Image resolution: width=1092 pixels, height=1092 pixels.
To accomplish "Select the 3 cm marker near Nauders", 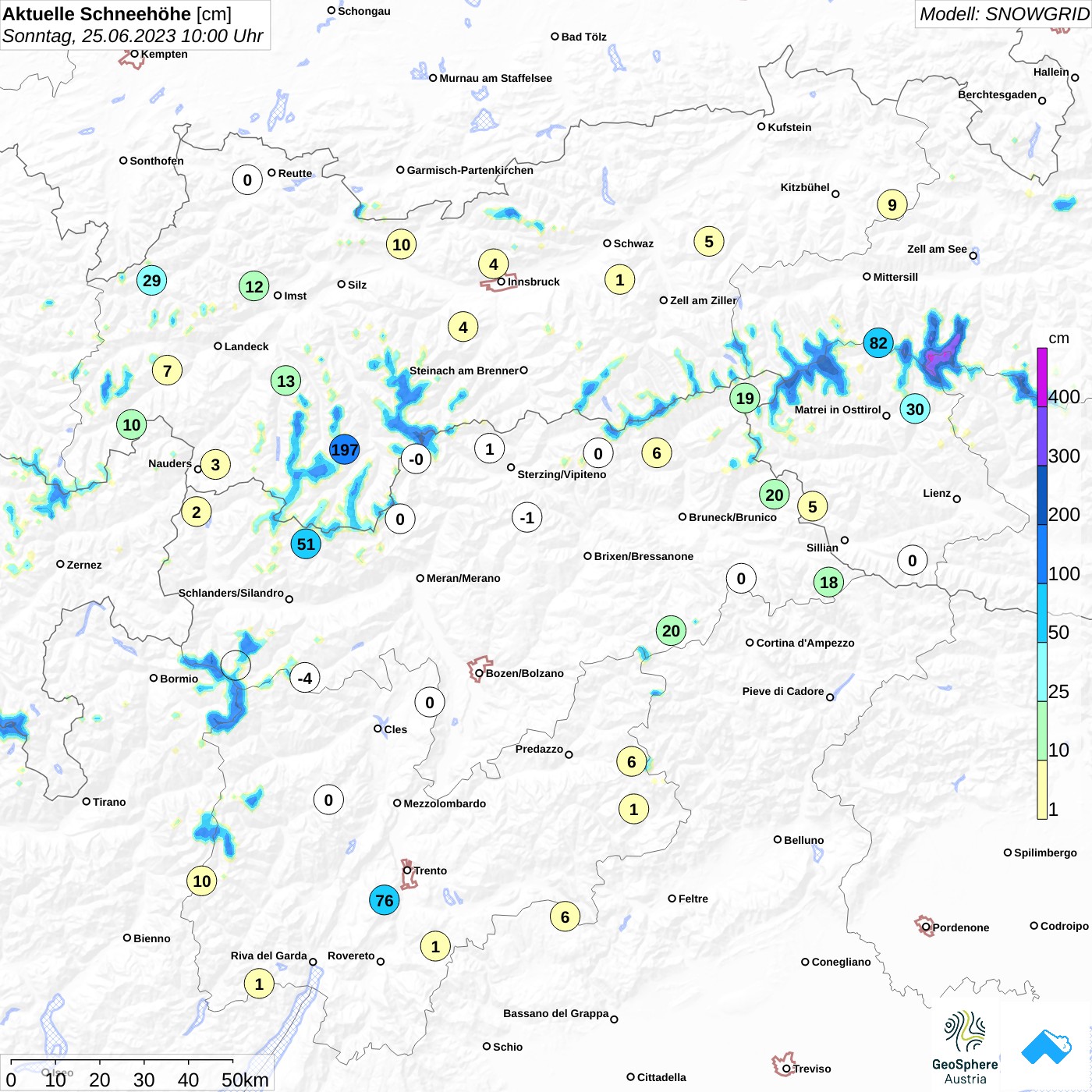I will pos(215,465).
